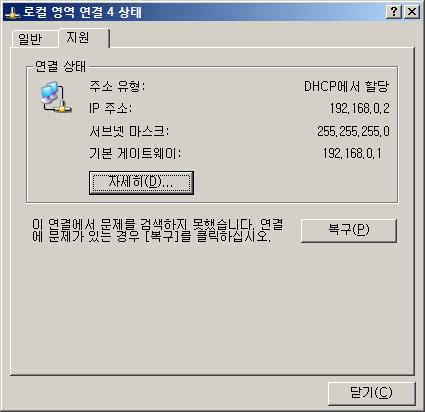
Task: Switch to the 일반 tab
Action: 33,39
